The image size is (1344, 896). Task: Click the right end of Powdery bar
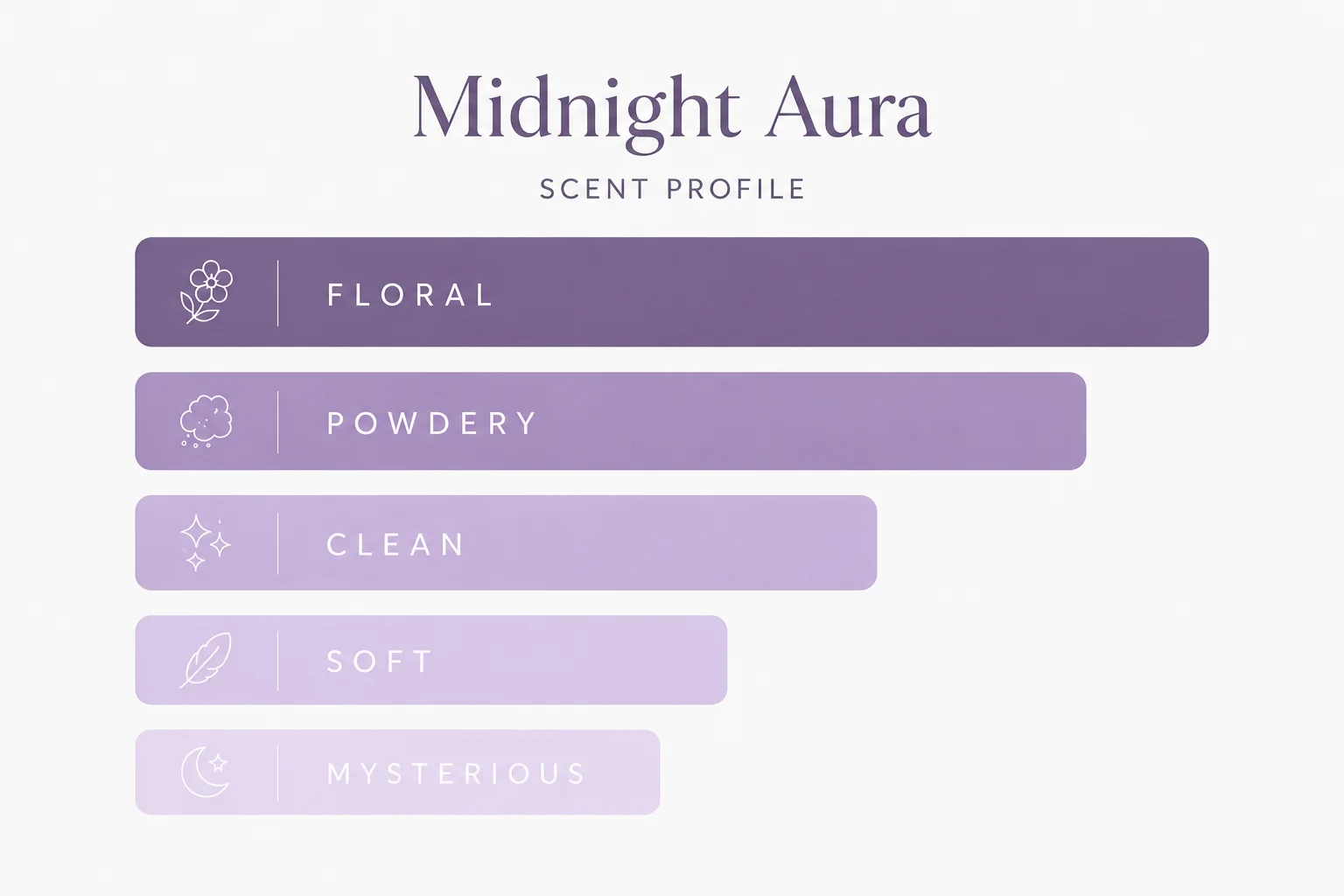[x=1073, y=421]
